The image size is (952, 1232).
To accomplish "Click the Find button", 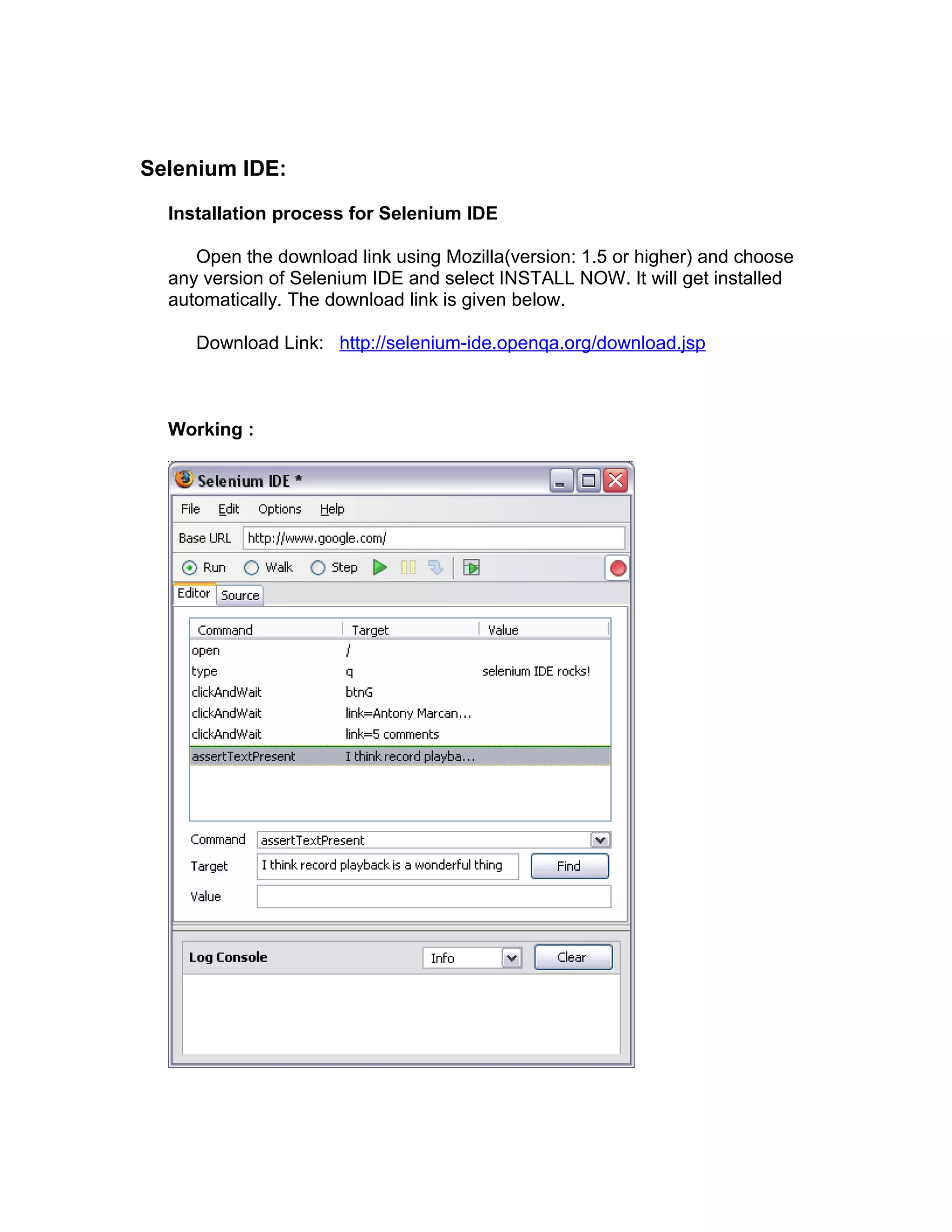I will point(569,866).
